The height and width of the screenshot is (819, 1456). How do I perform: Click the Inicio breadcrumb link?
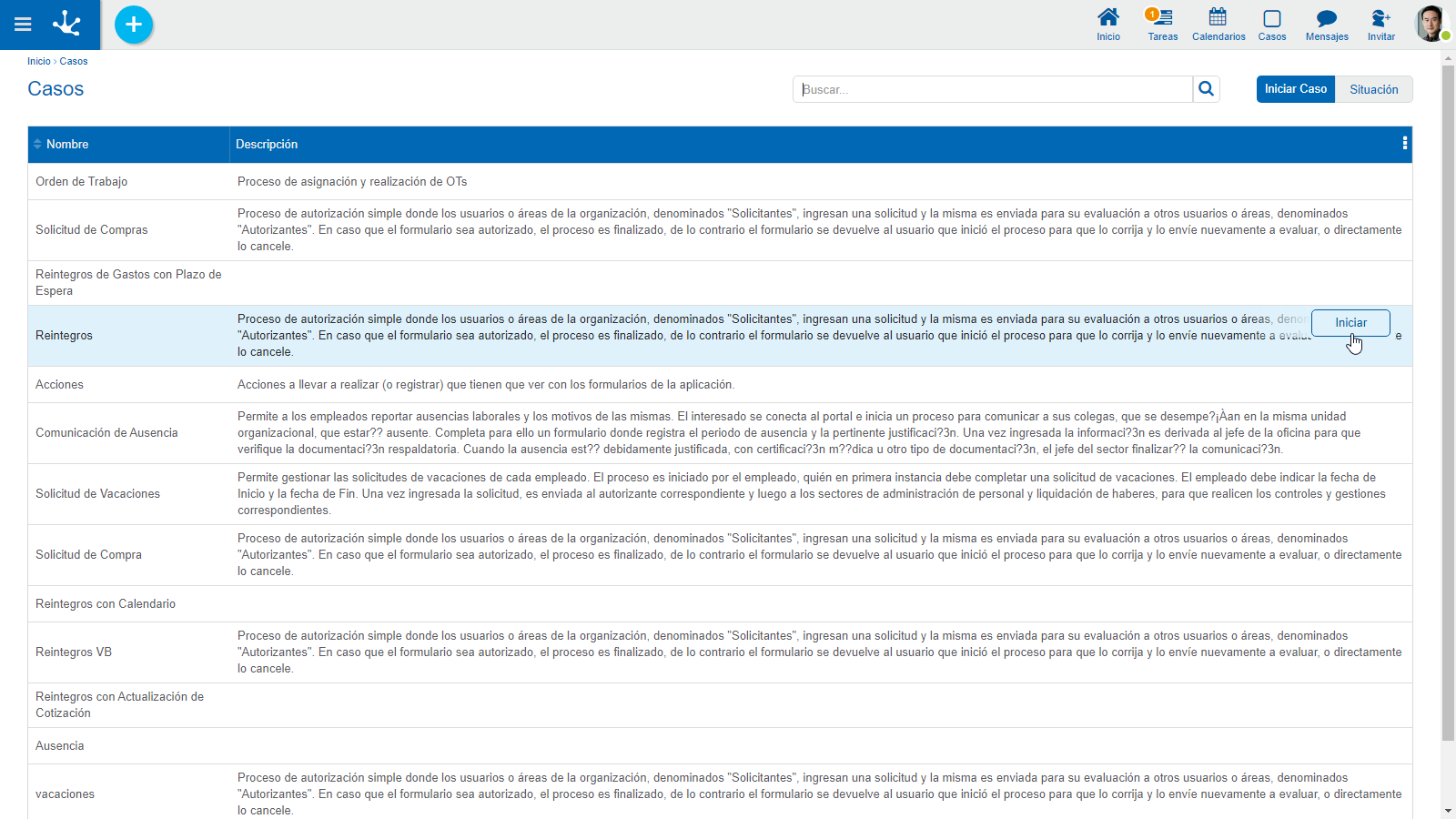[38, 62]
